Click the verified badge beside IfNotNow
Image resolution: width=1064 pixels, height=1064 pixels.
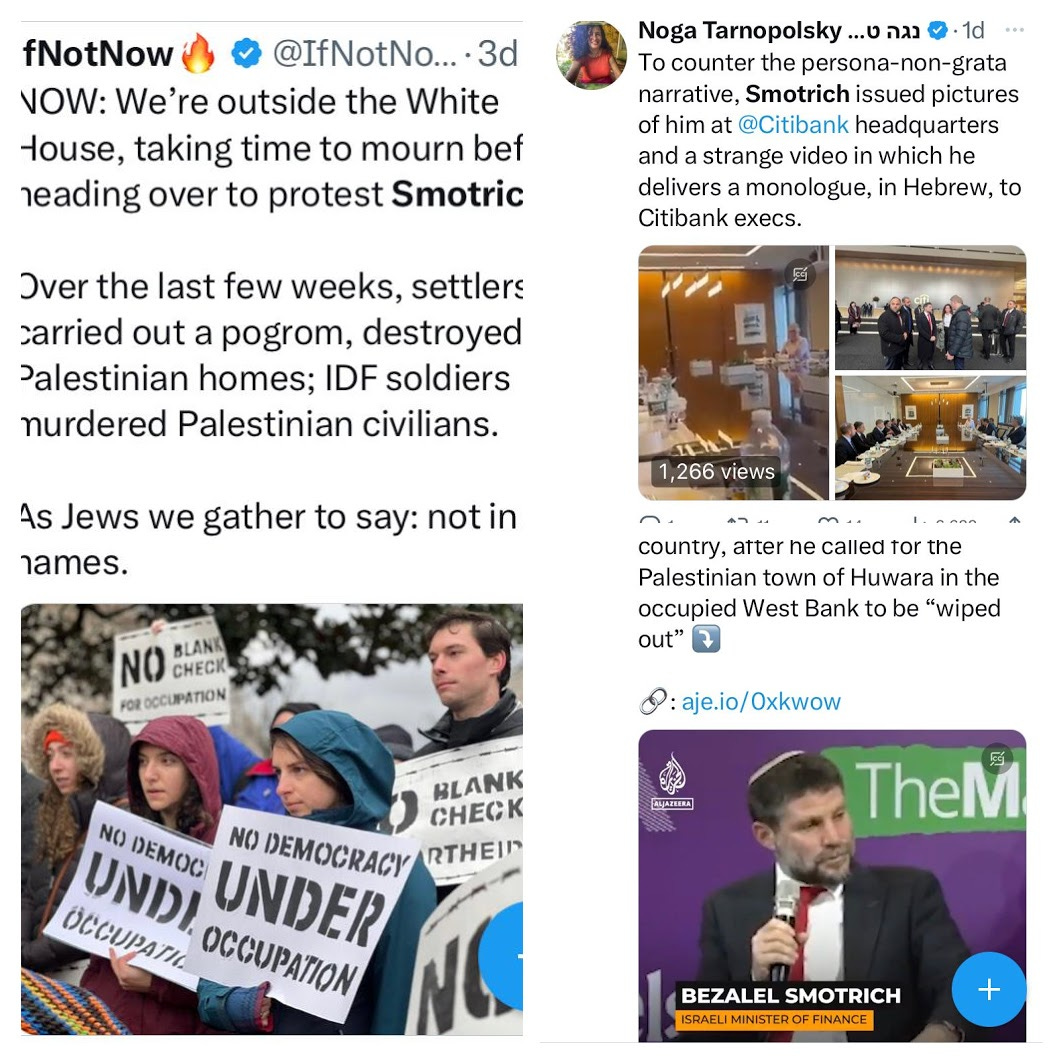(x=246, y=54)
